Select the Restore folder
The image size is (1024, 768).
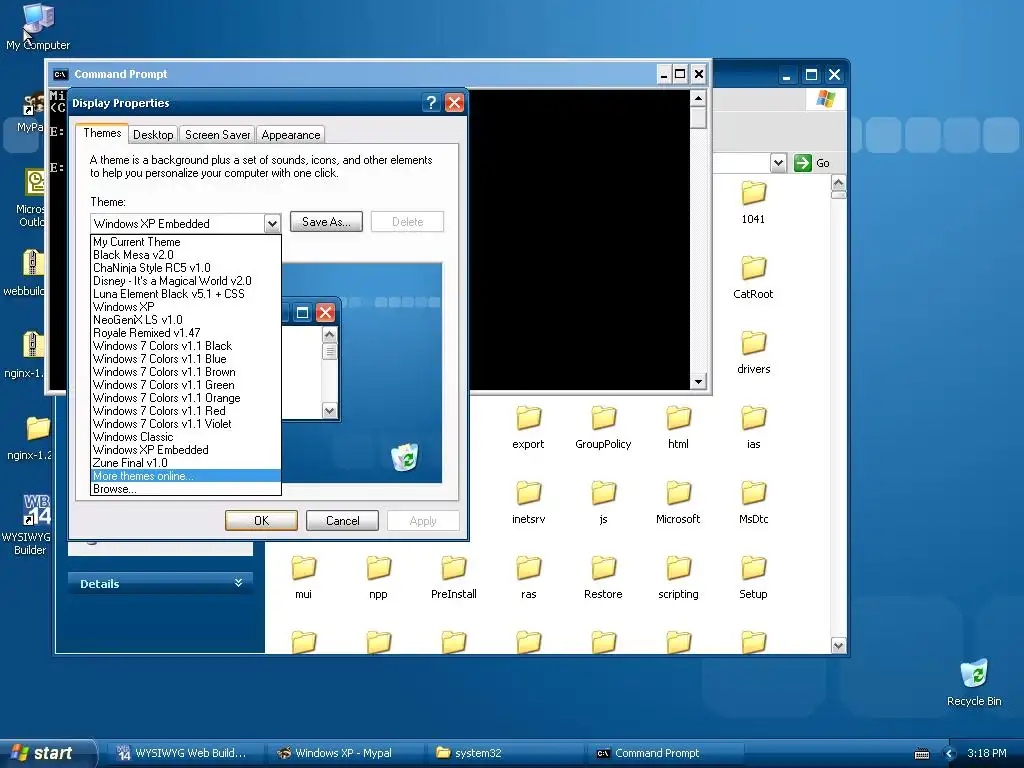pos(603,578)
